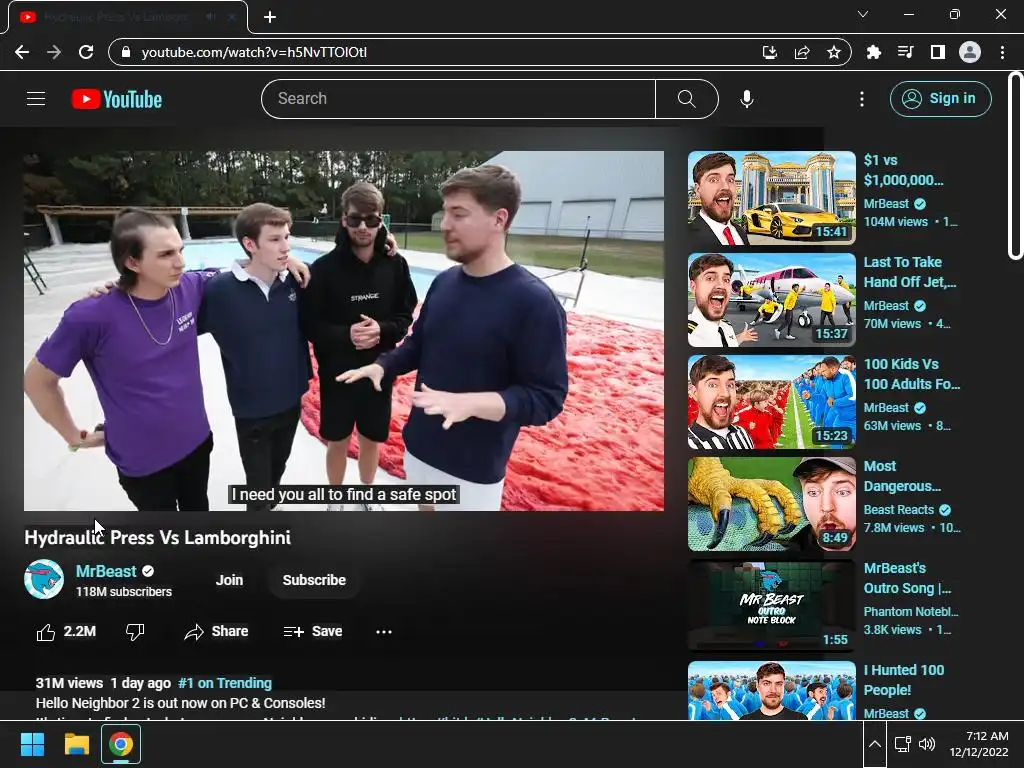Click Chrome icon in taskbar
The image size is (1024, 768).
[121, 744]
